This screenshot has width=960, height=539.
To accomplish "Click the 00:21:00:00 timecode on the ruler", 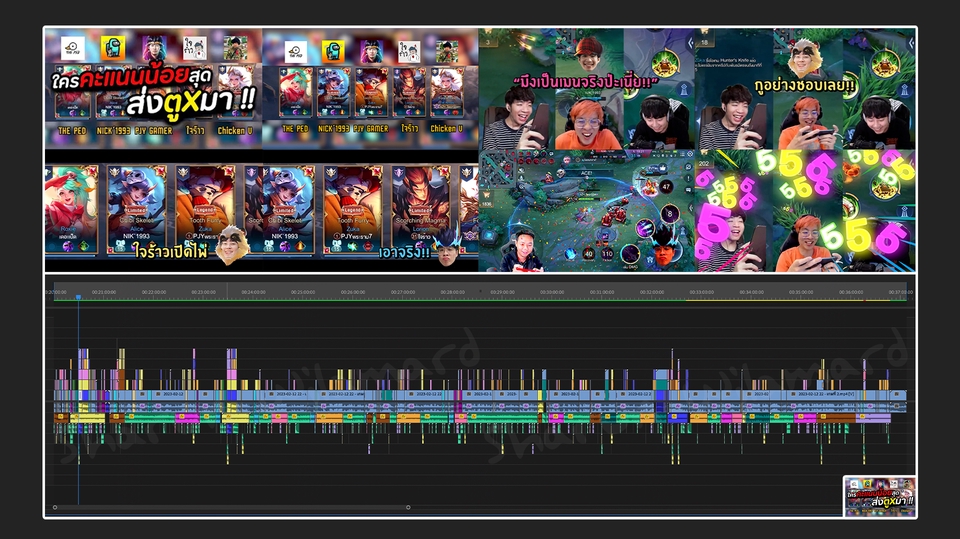I will click(103, 292).
